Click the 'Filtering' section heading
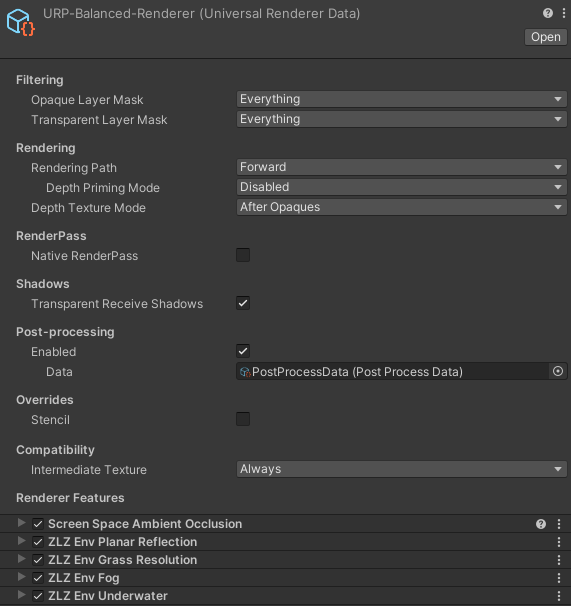 click(x=39, y=80)
